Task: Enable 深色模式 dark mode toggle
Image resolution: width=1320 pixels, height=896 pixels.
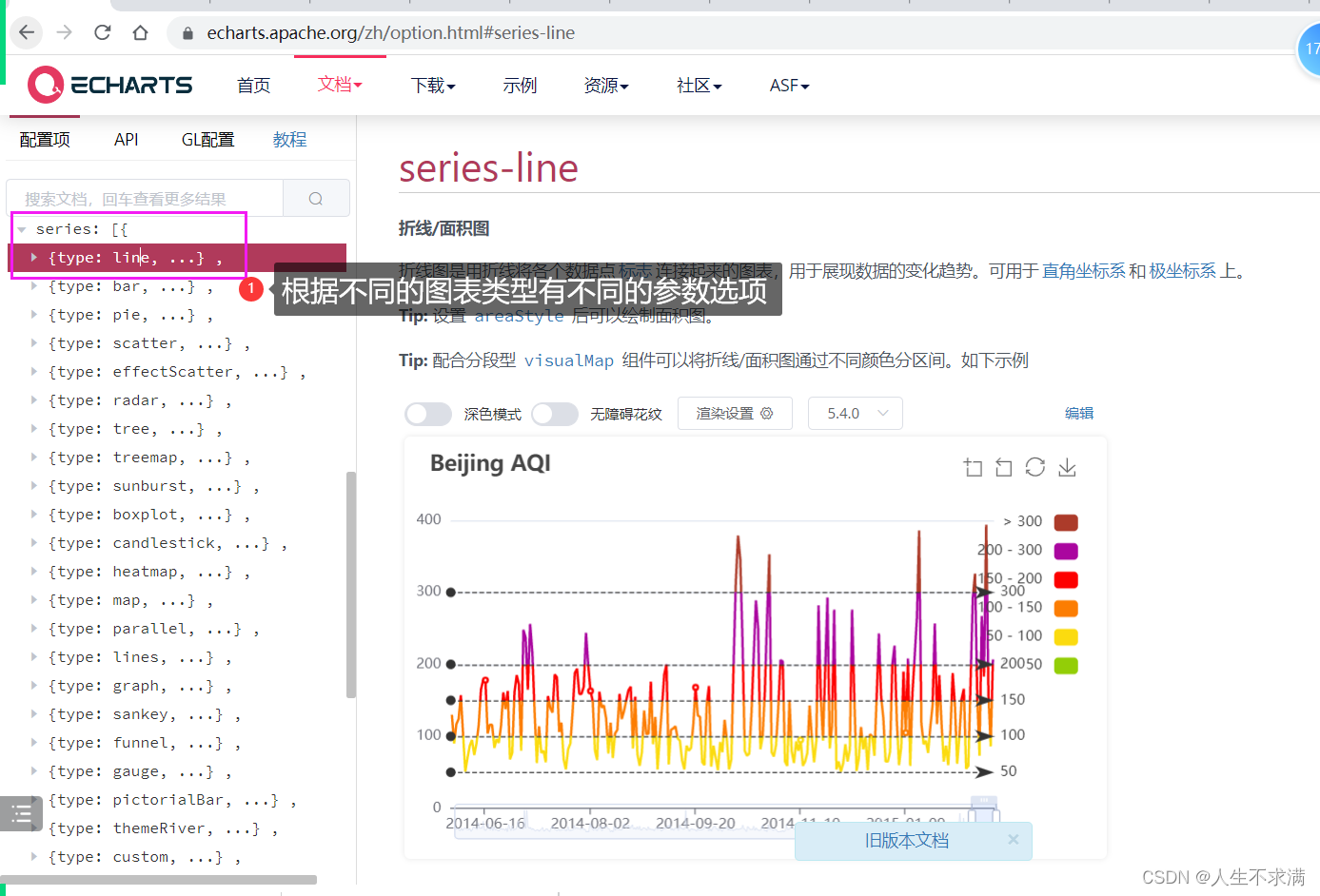Action: (428, 414)
